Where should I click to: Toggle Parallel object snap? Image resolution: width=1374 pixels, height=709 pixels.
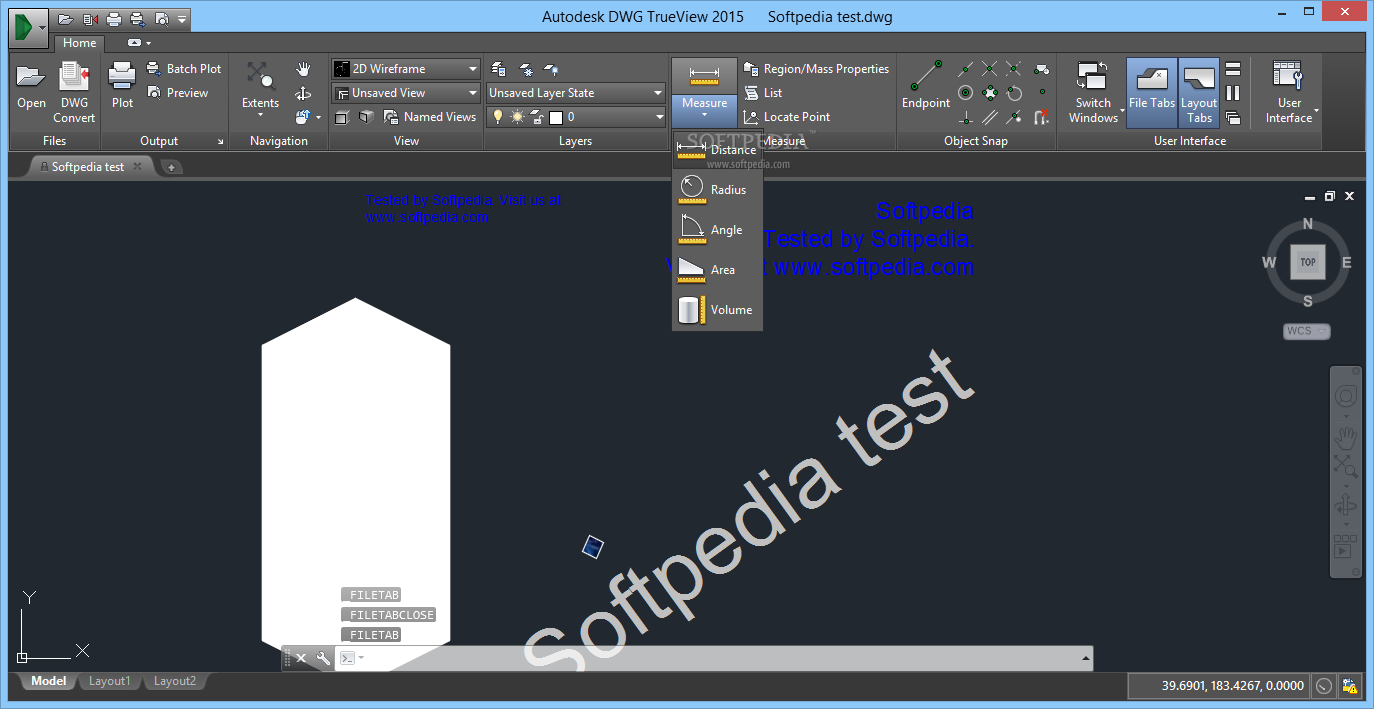click(x=989, y=117)
